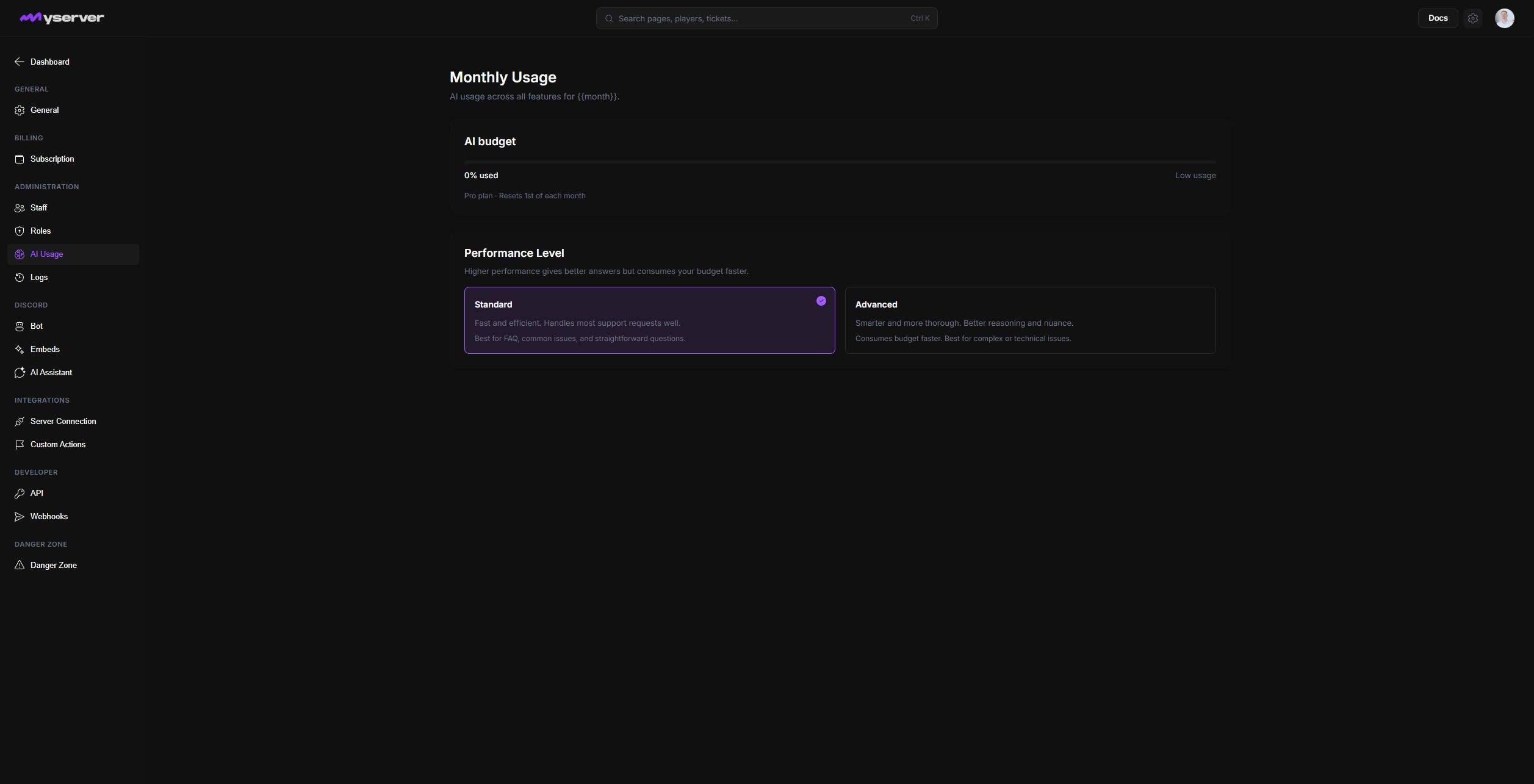Focus the search pages, players, tickets field
Image resolution: width=1534 pixels, height=784 pixels.
pos(766,18)
